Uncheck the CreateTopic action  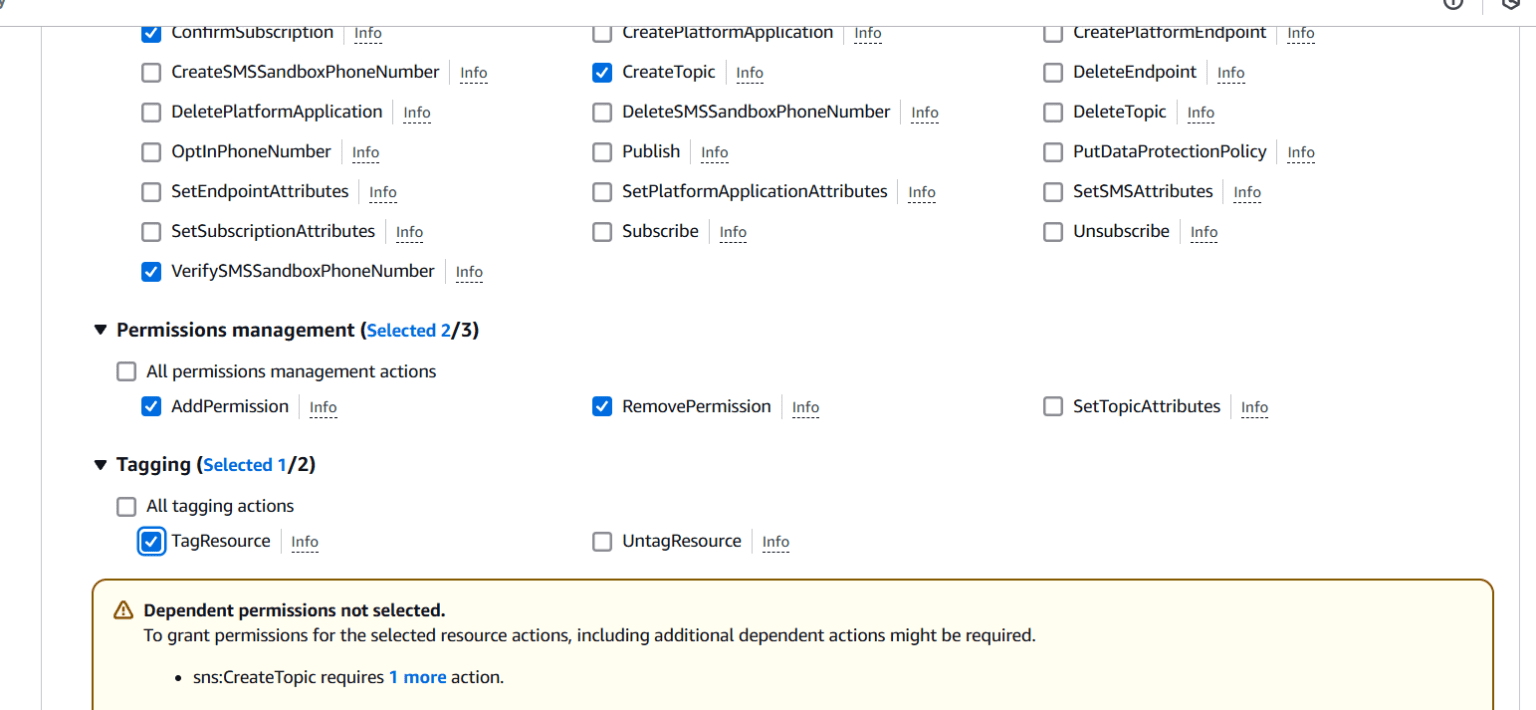coord(602,72)
